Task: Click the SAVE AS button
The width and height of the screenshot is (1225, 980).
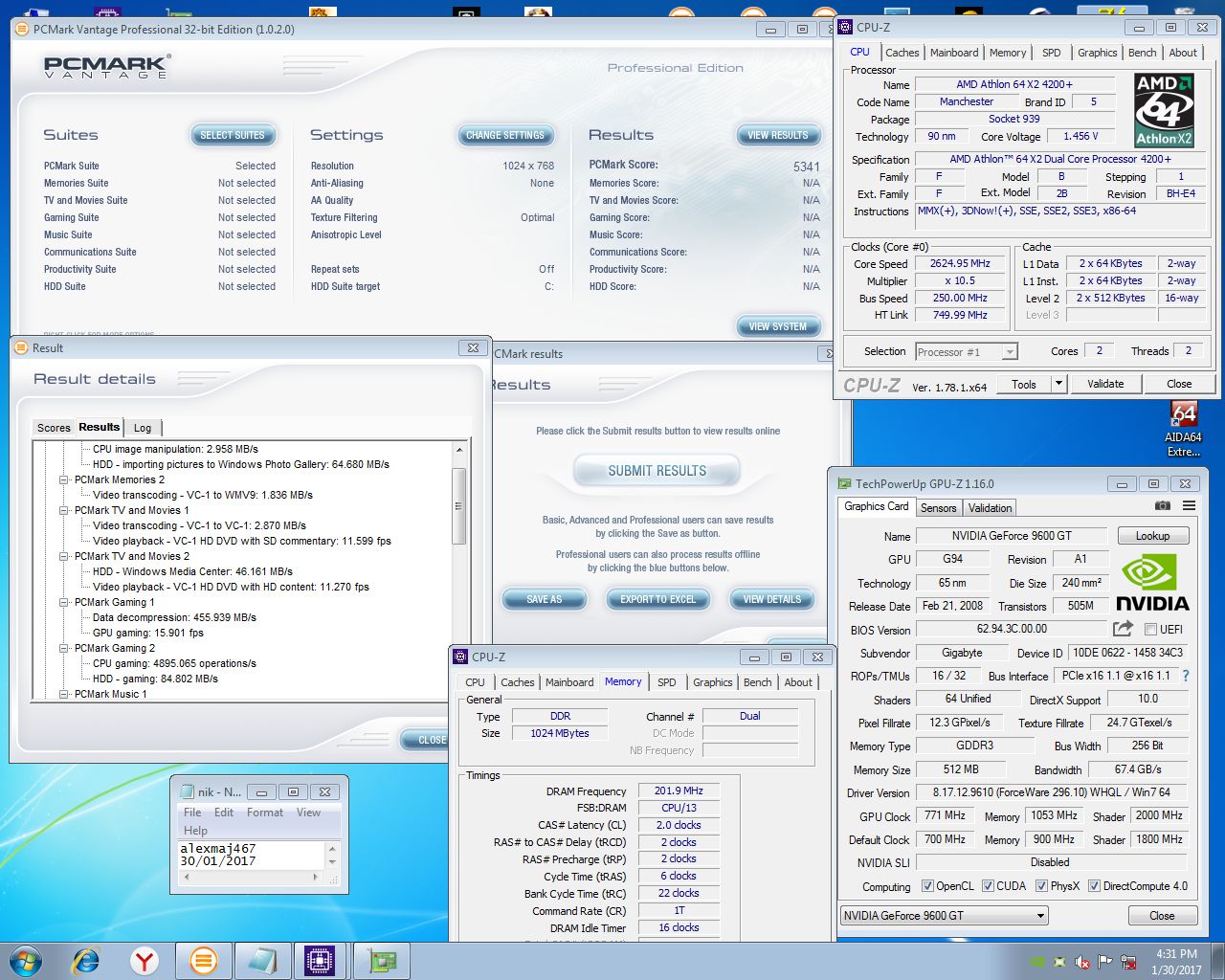Action: [545, 599]
